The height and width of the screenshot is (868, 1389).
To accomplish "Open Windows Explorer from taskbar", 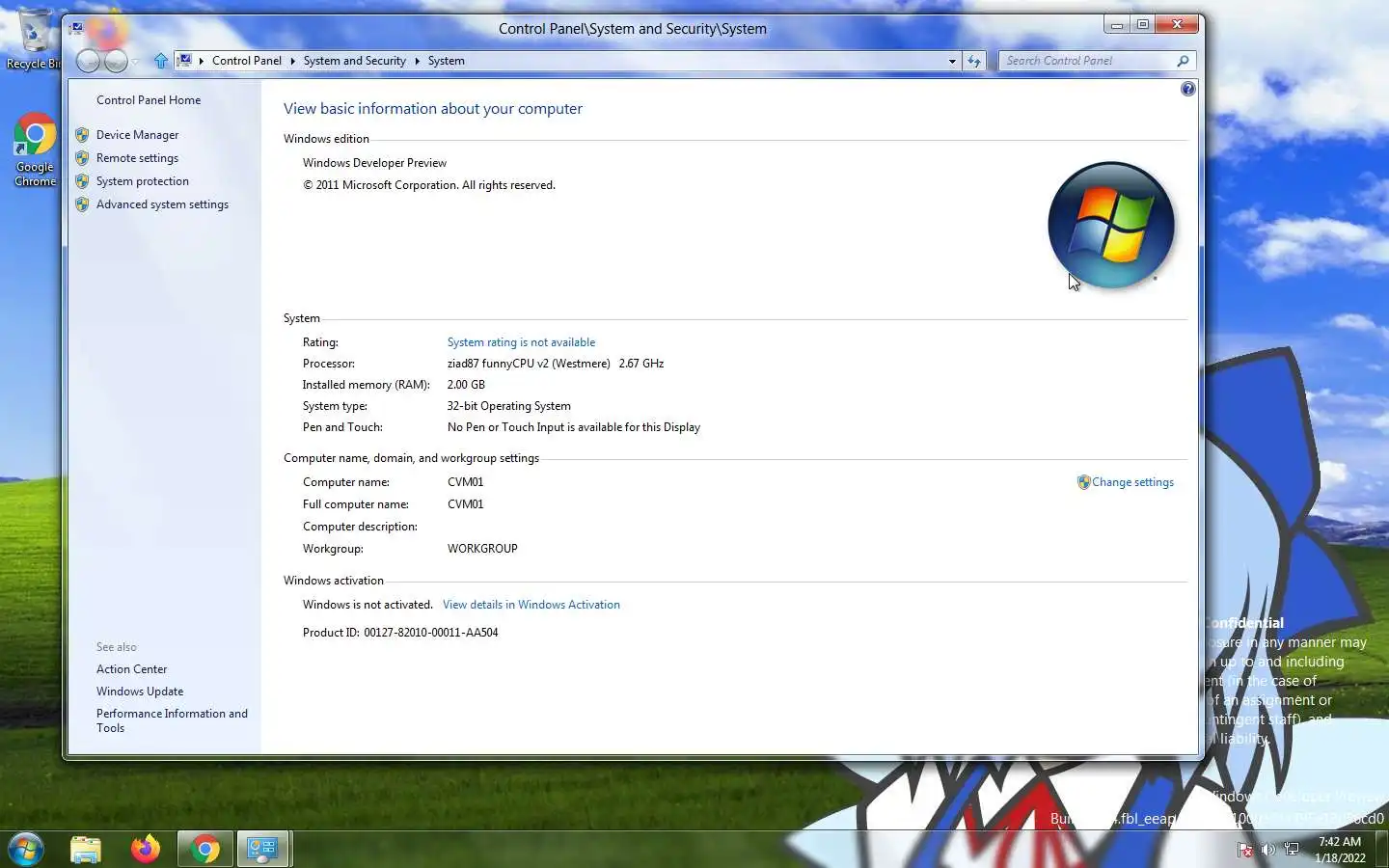I will tap(86, 850).
